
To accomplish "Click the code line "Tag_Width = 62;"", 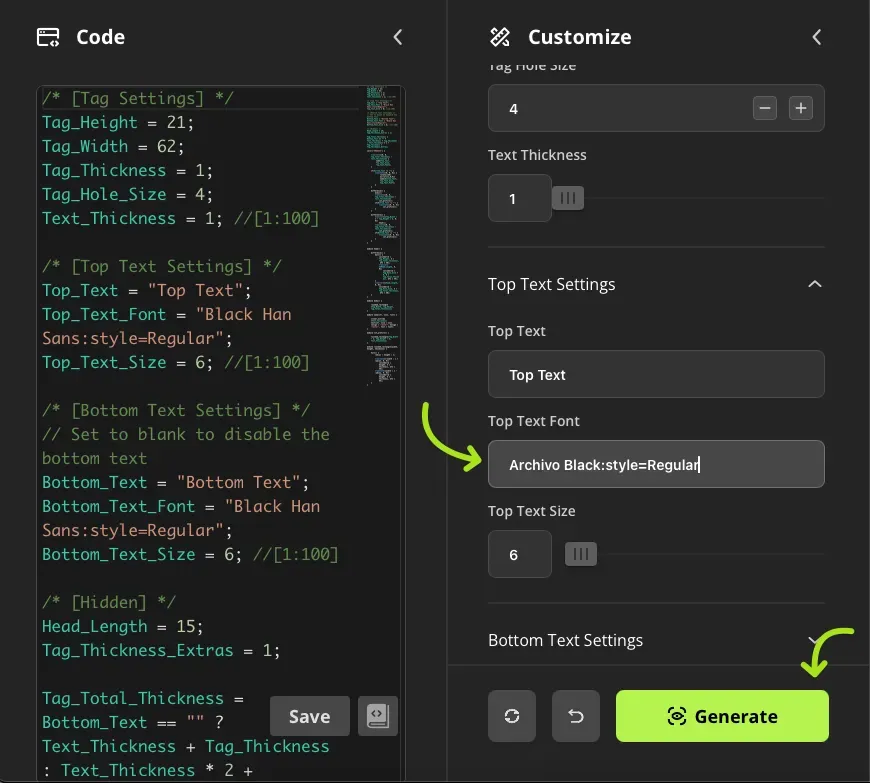I will pos(113,146).
